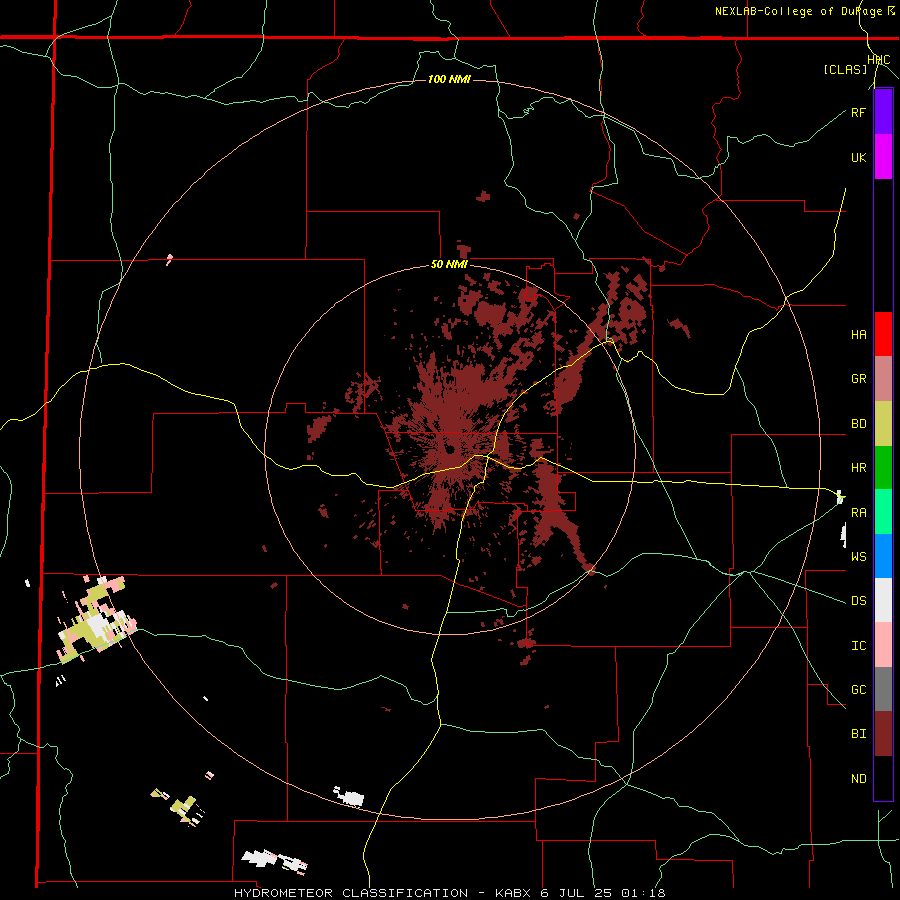
Task: Click the radar site center point
Action: point(450,449)
